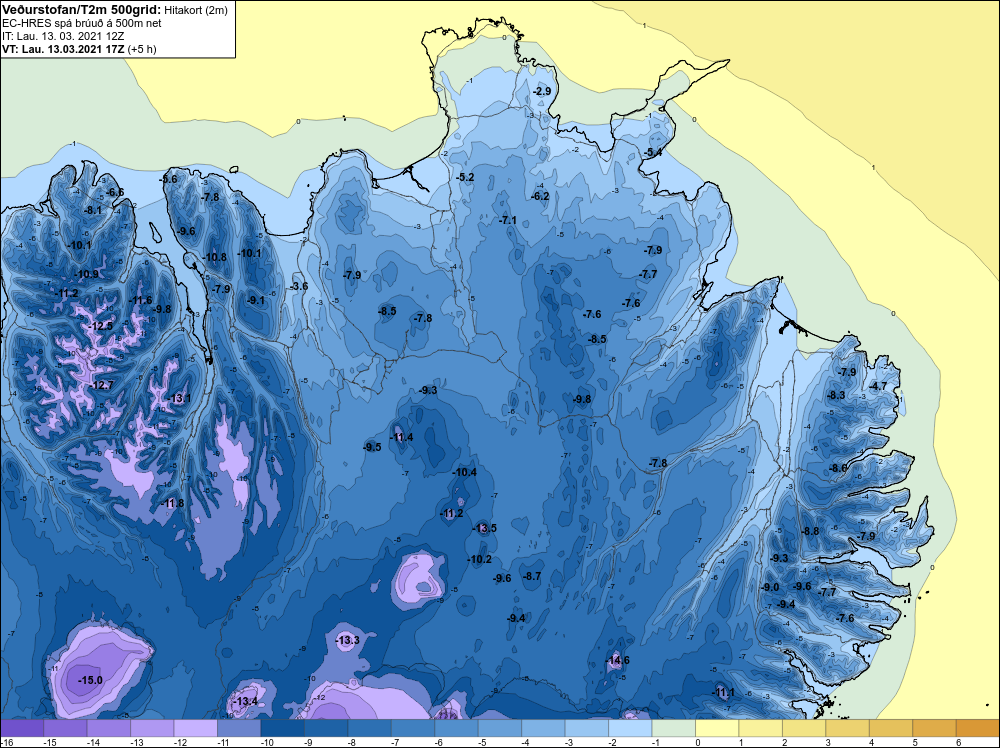Select the -8.6 temperature label
1000x748 pixels.
[x=838, y=468]
